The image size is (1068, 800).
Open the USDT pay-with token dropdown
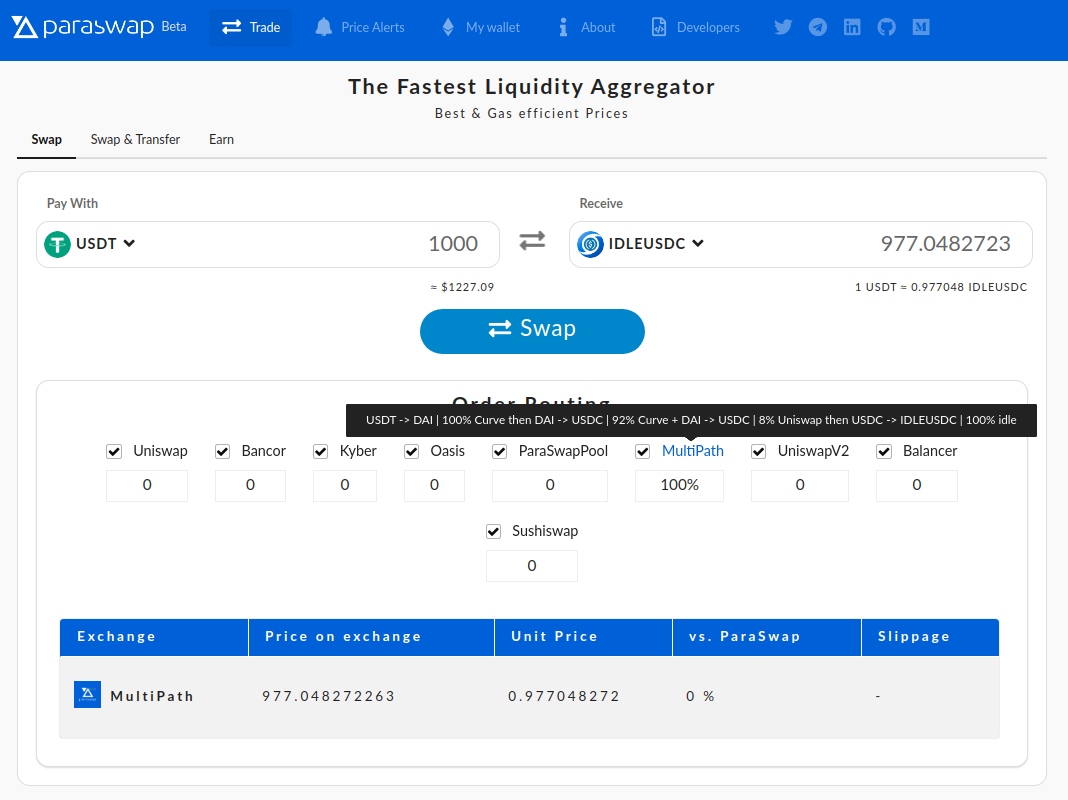coord(90,244)
